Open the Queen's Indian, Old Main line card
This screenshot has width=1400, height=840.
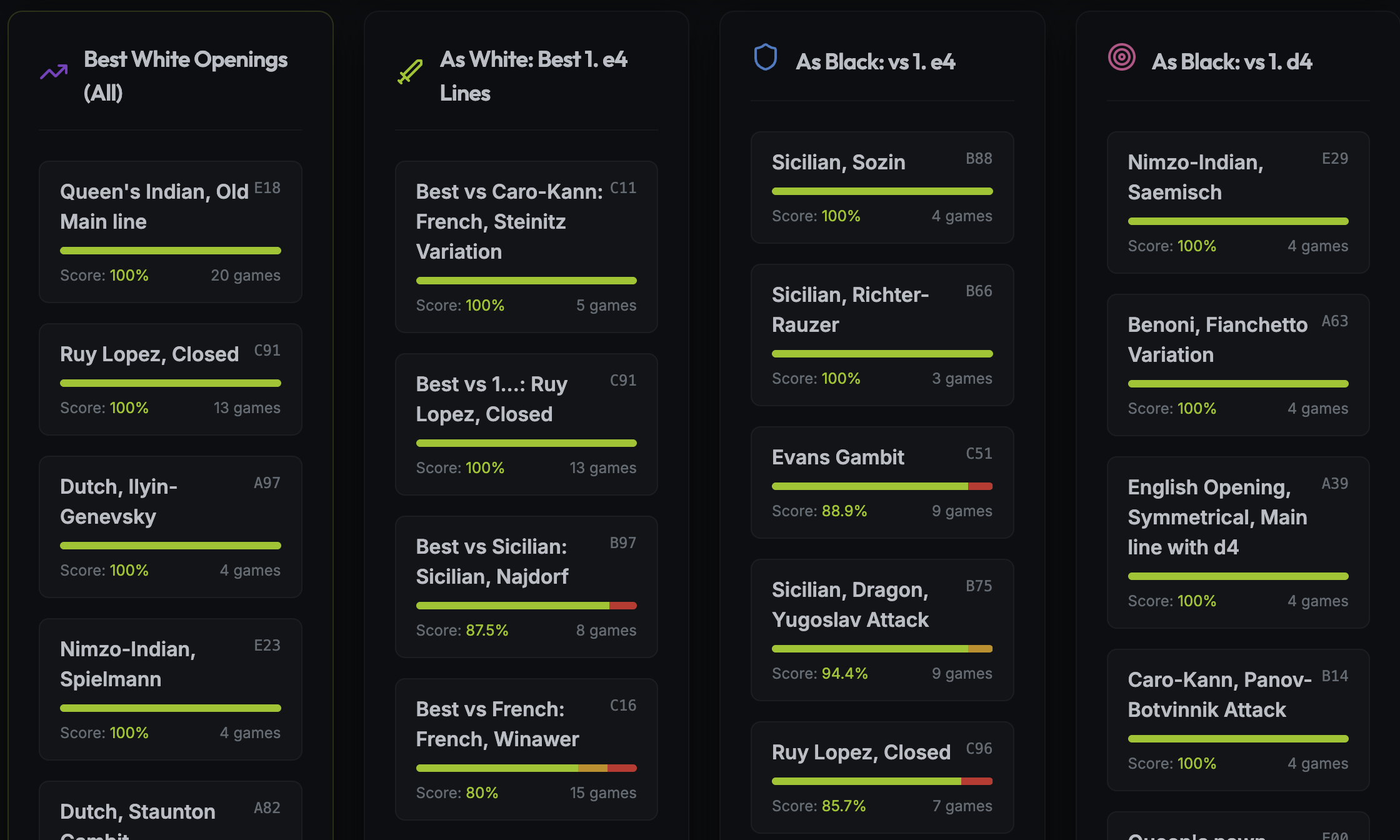pyautogui.click(x=170, y=232)
